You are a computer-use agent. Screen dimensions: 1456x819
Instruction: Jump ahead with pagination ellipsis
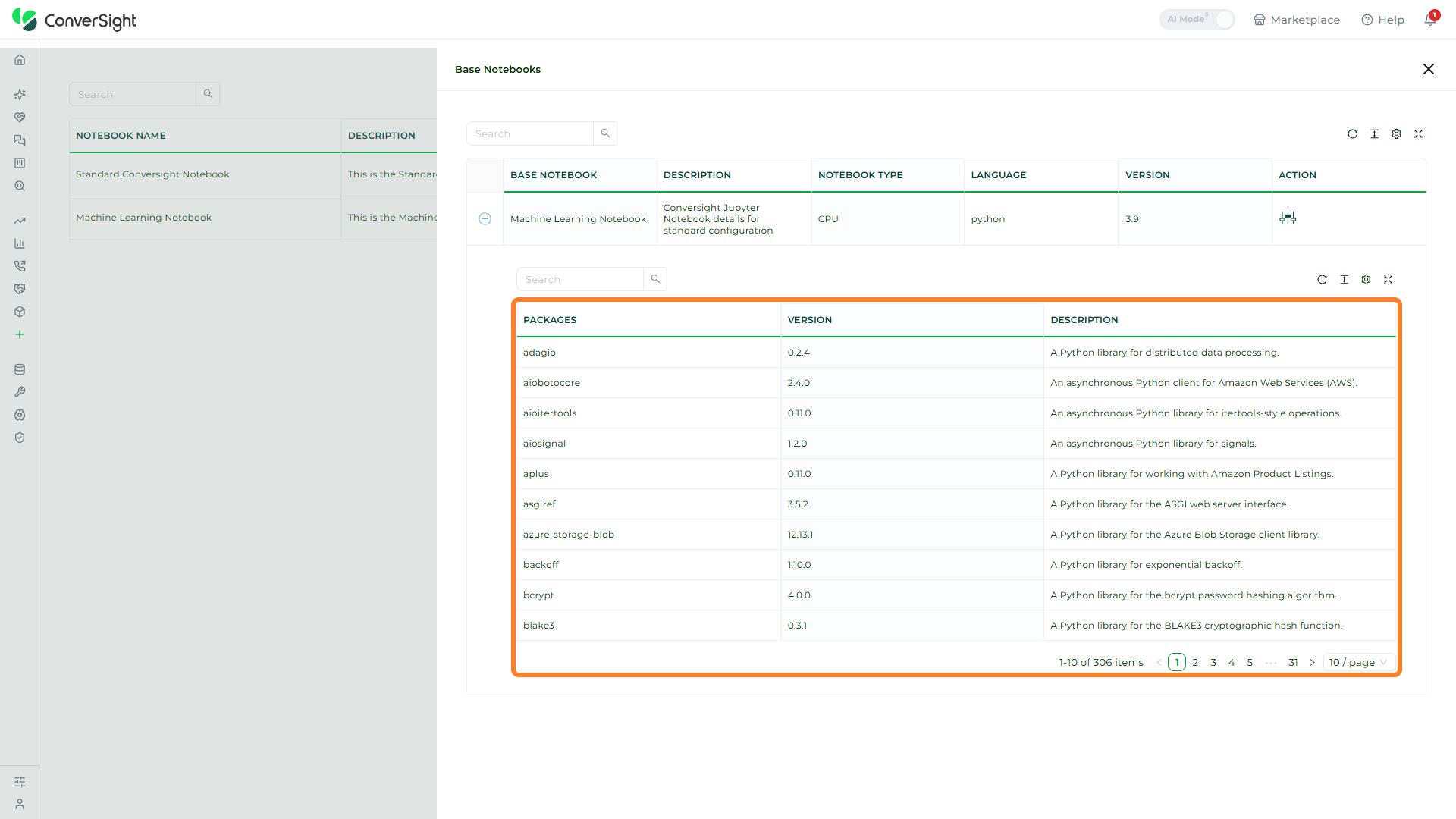(1271, 662)
